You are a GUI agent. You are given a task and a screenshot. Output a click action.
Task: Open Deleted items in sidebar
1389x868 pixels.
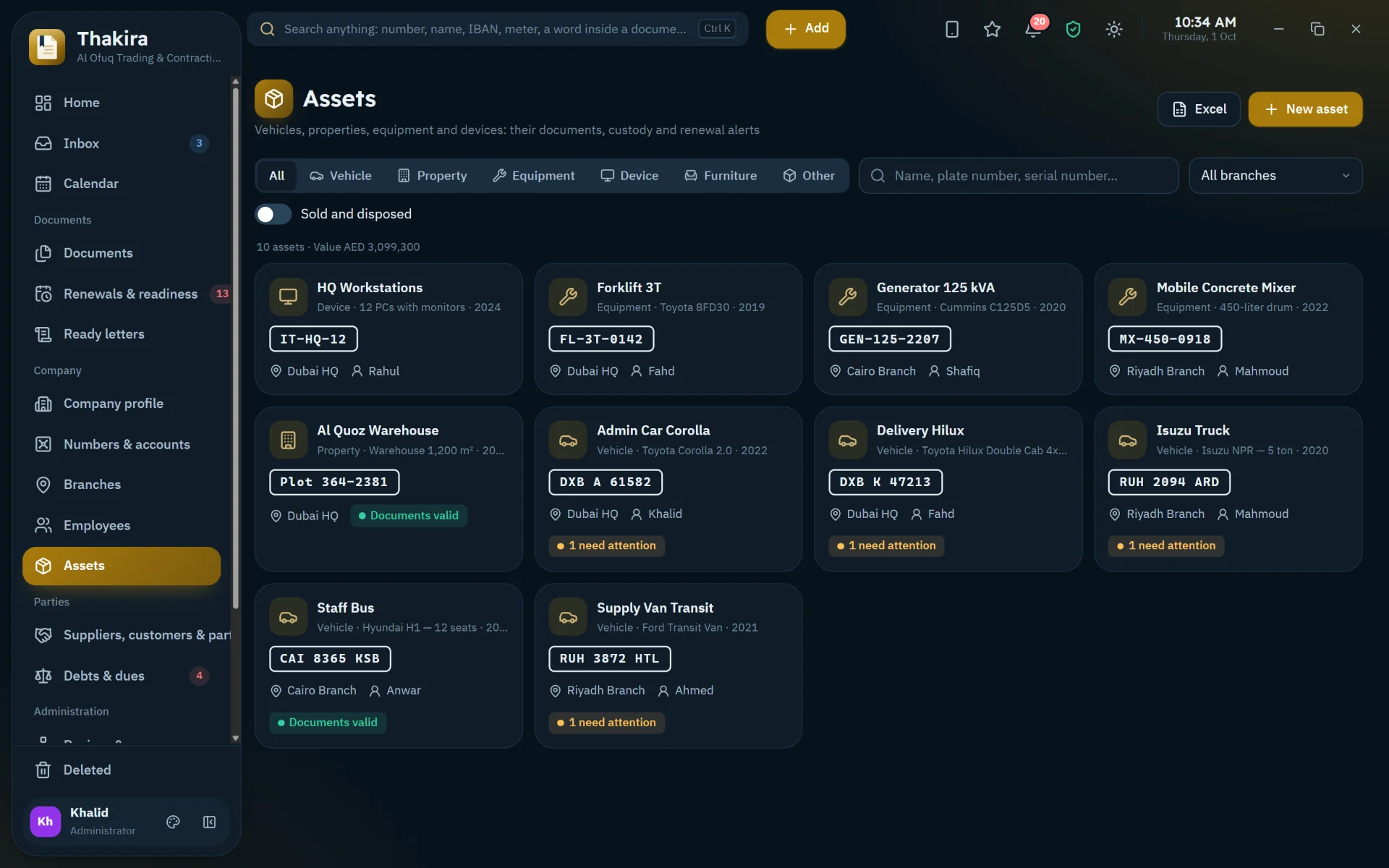tap(122, 770)
